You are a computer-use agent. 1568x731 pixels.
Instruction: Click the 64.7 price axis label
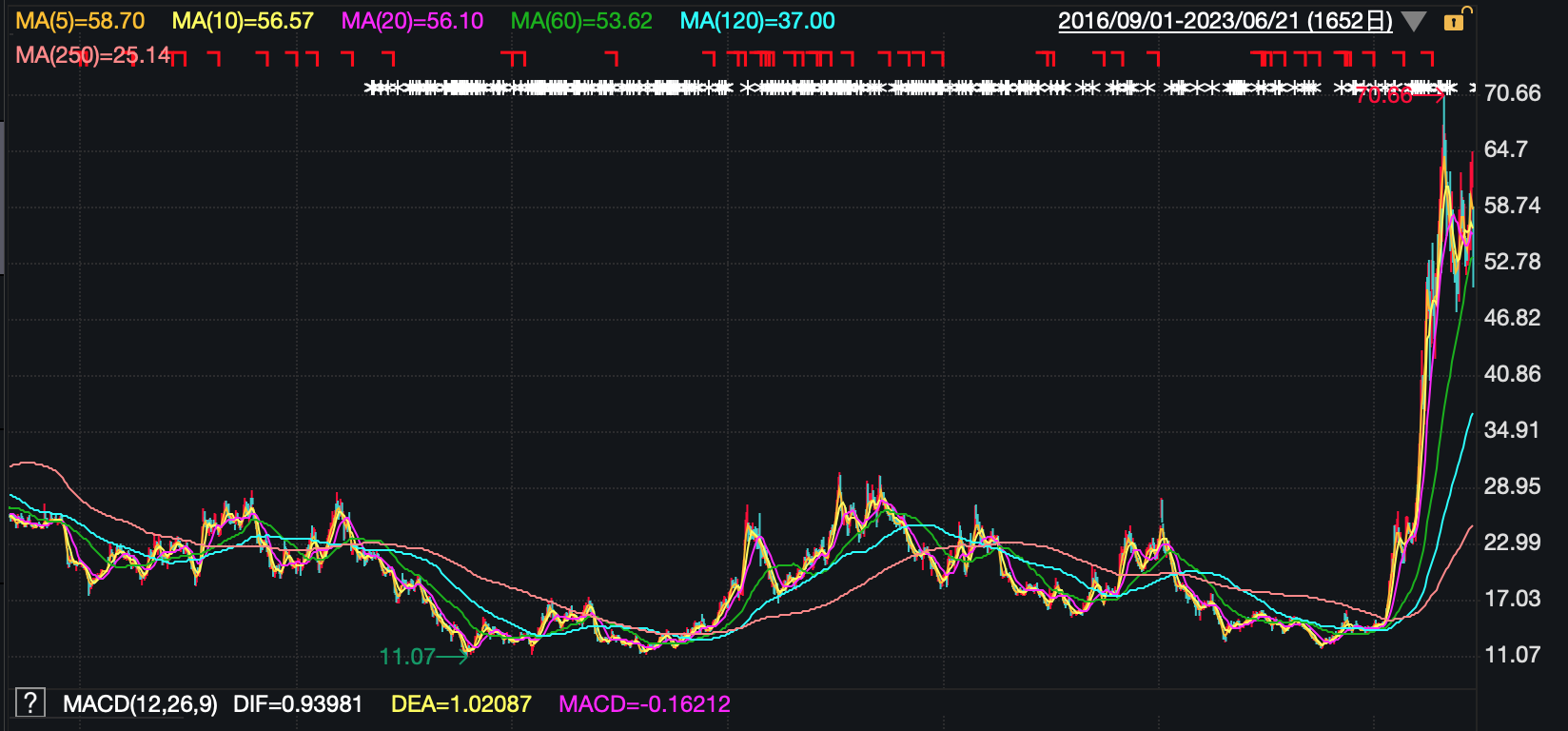click(x=1505, y=149)
